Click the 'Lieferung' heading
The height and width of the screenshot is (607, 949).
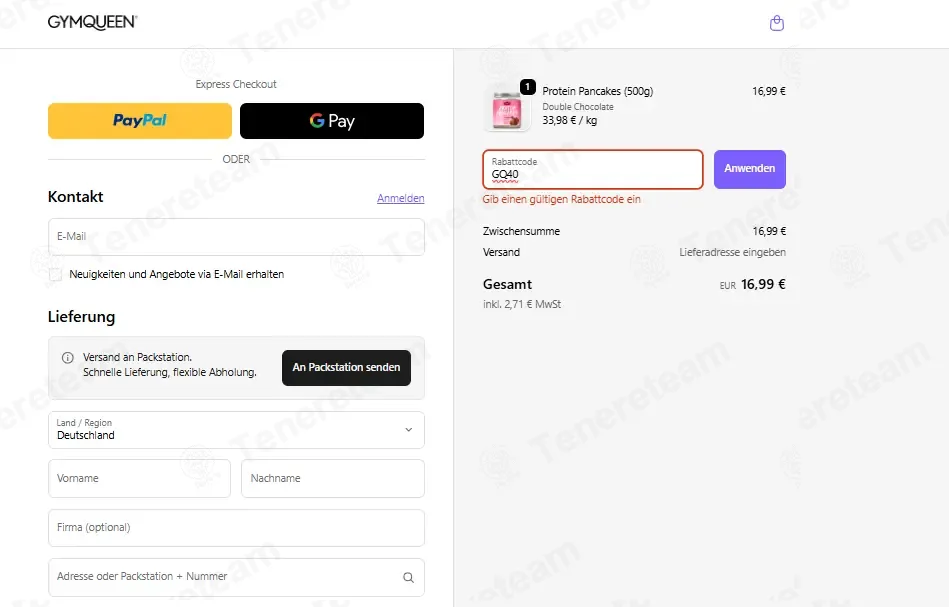click(x=82, y=317)
